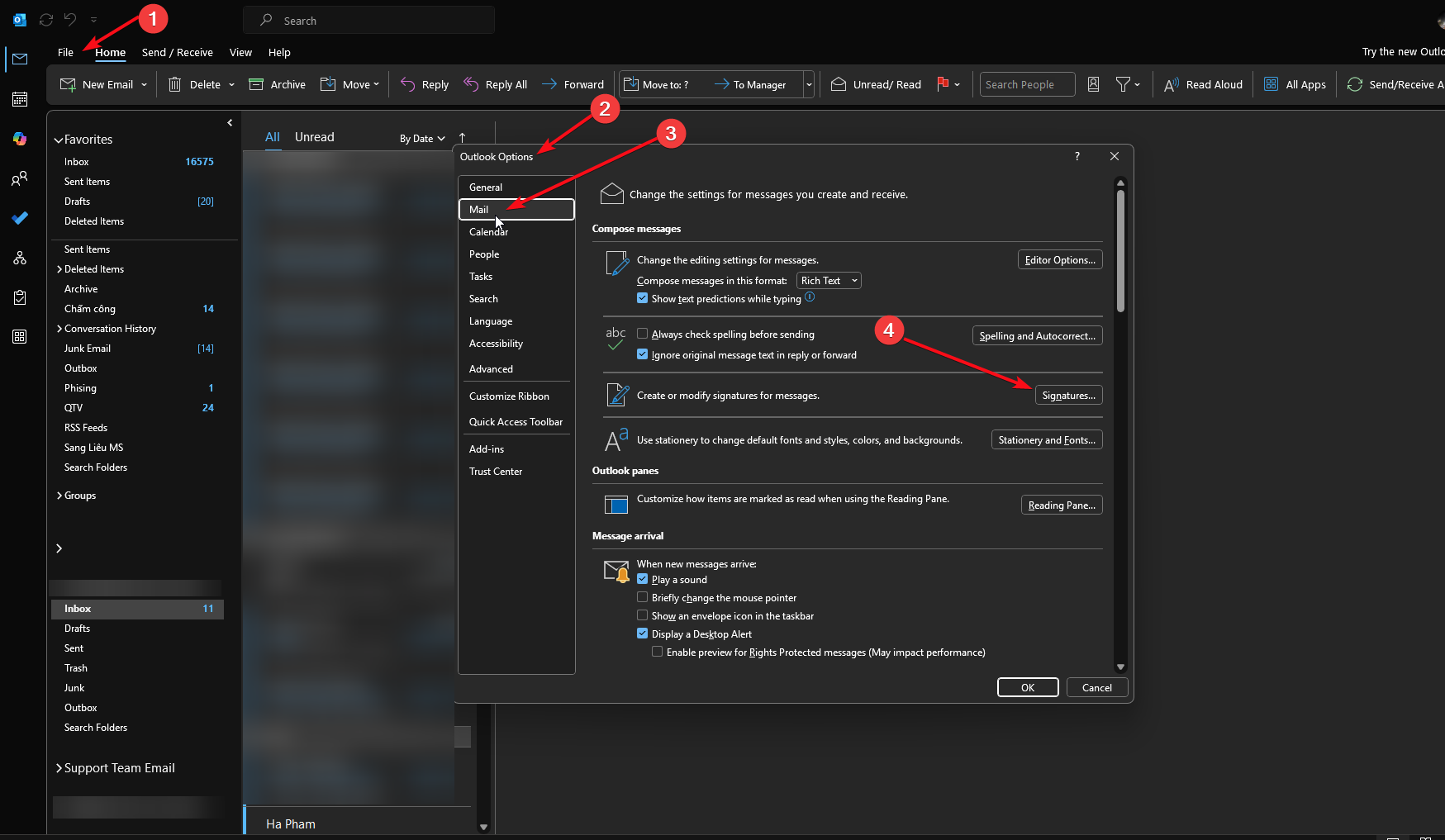Open the Rich Text format dropdown
The width and height of the screenshot is (1445, 840).
point(829,281)
